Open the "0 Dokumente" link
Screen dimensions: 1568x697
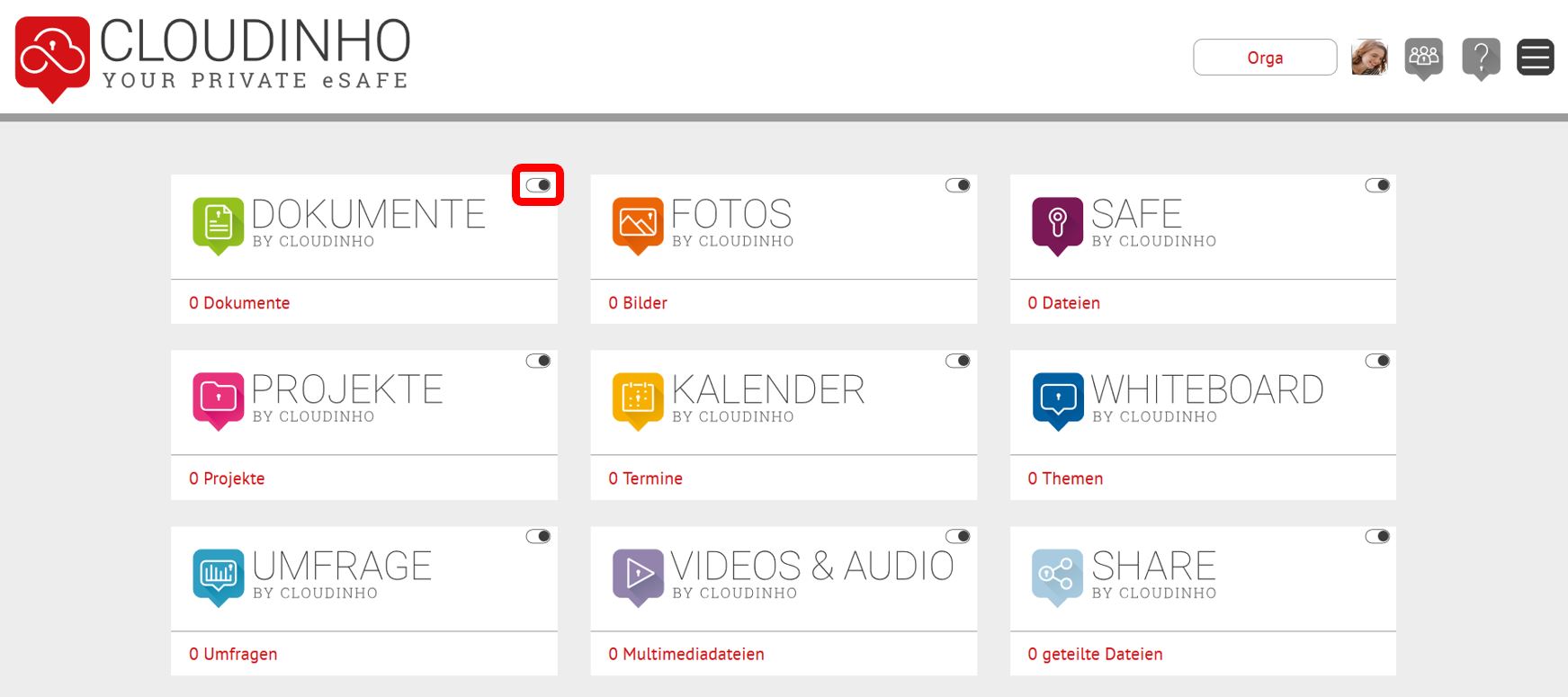239,303
